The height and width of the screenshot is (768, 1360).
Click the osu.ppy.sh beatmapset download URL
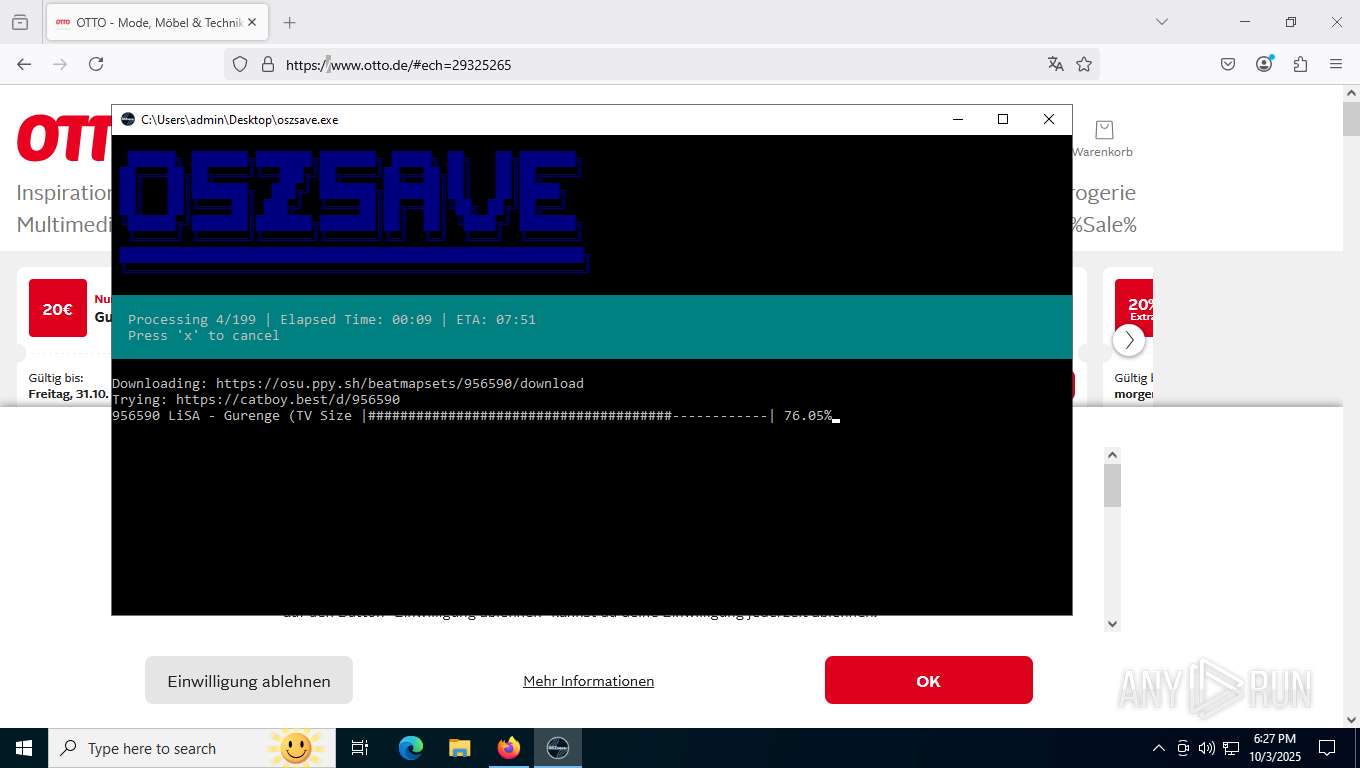[400, 383]
